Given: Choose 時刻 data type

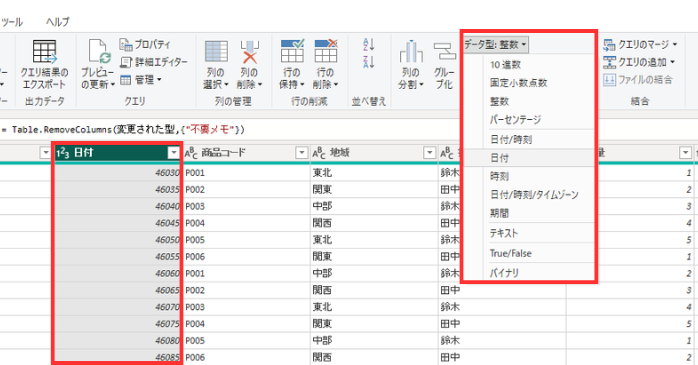Looking at the screenshot, I should click(x=499, y=176).
